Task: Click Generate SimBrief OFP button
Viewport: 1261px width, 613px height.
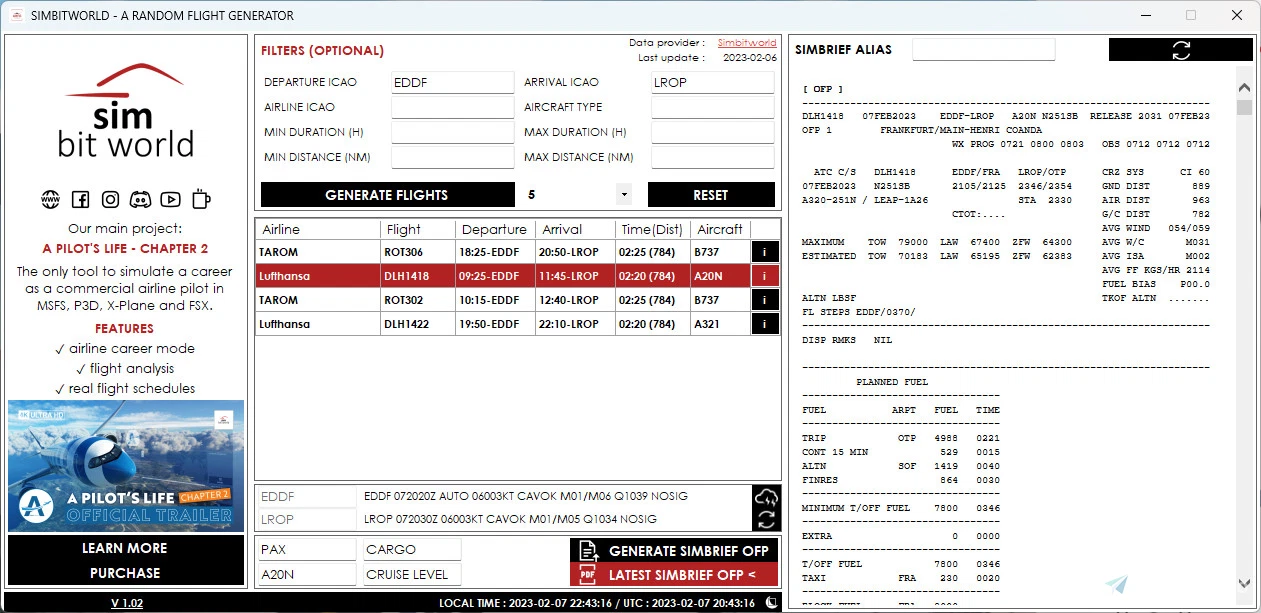Action: (674, 551)
